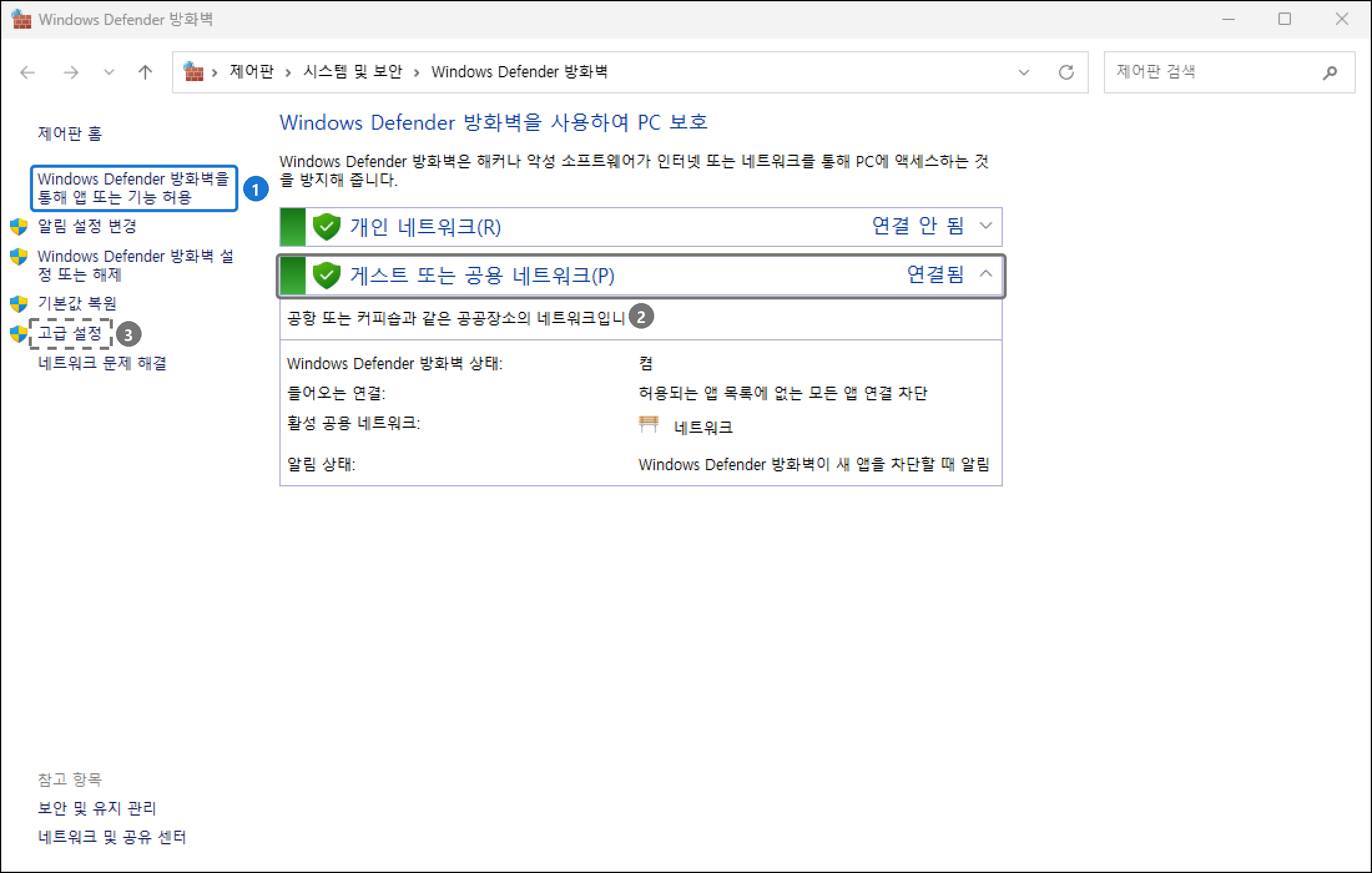
Task: Click 참고 항목 section label
Action: point(70,779)
